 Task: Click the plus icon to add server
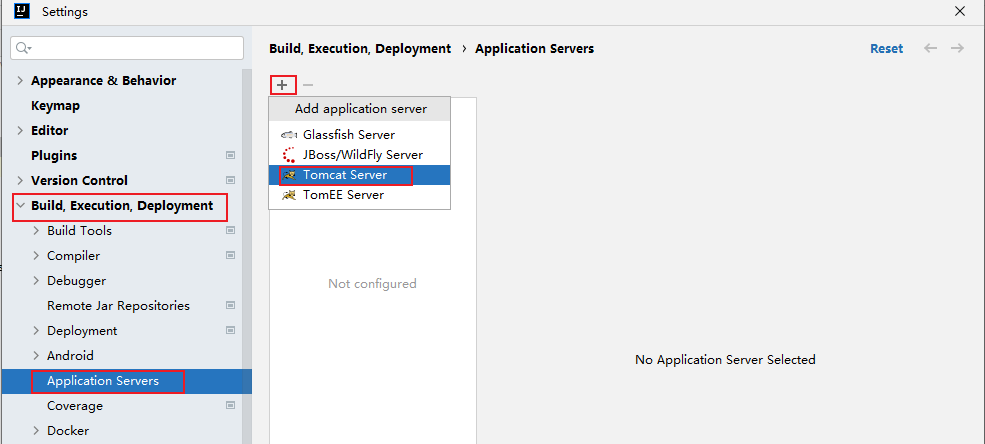[282, 85]
